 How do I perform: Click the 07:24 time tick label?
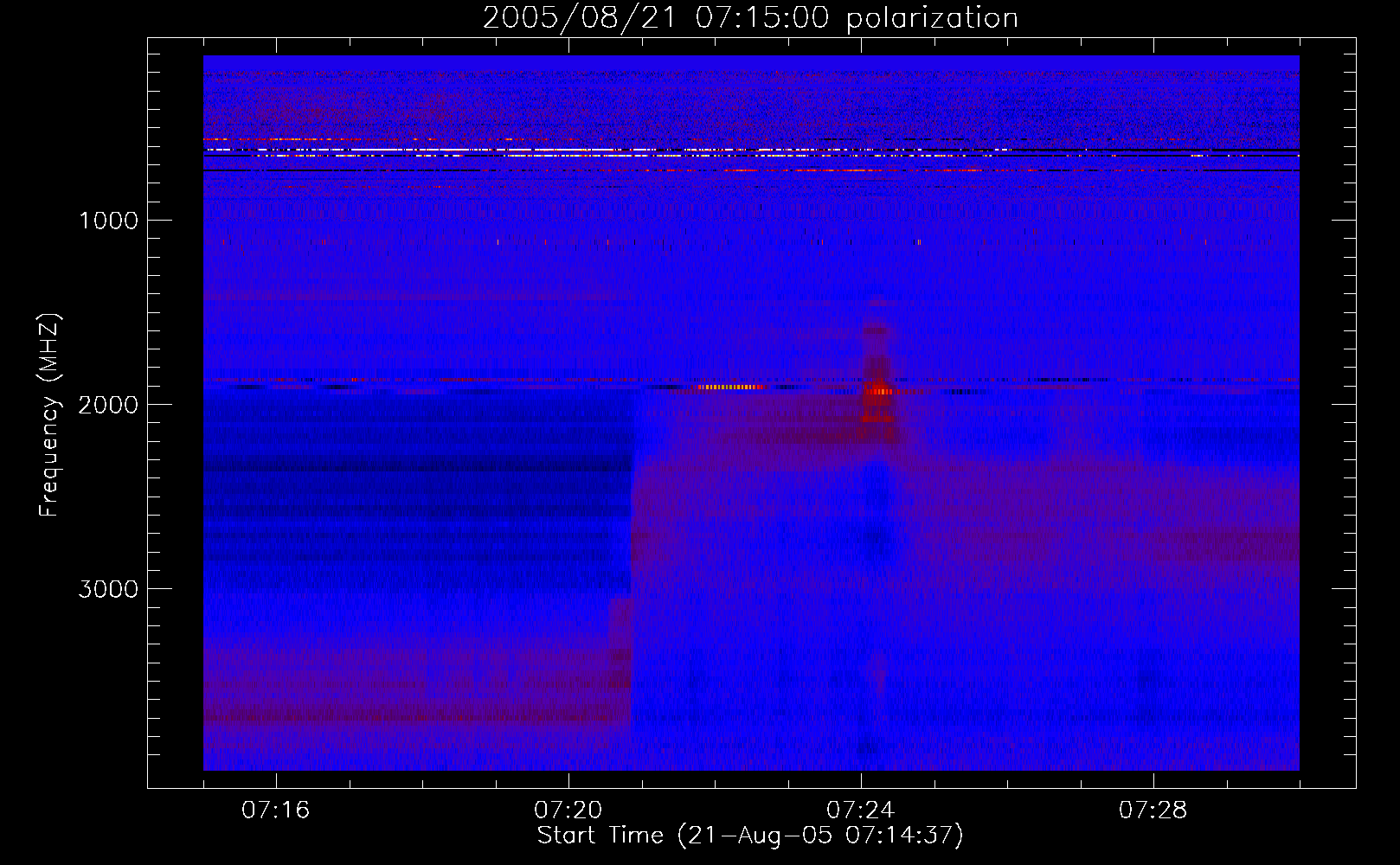click(861, 811)
